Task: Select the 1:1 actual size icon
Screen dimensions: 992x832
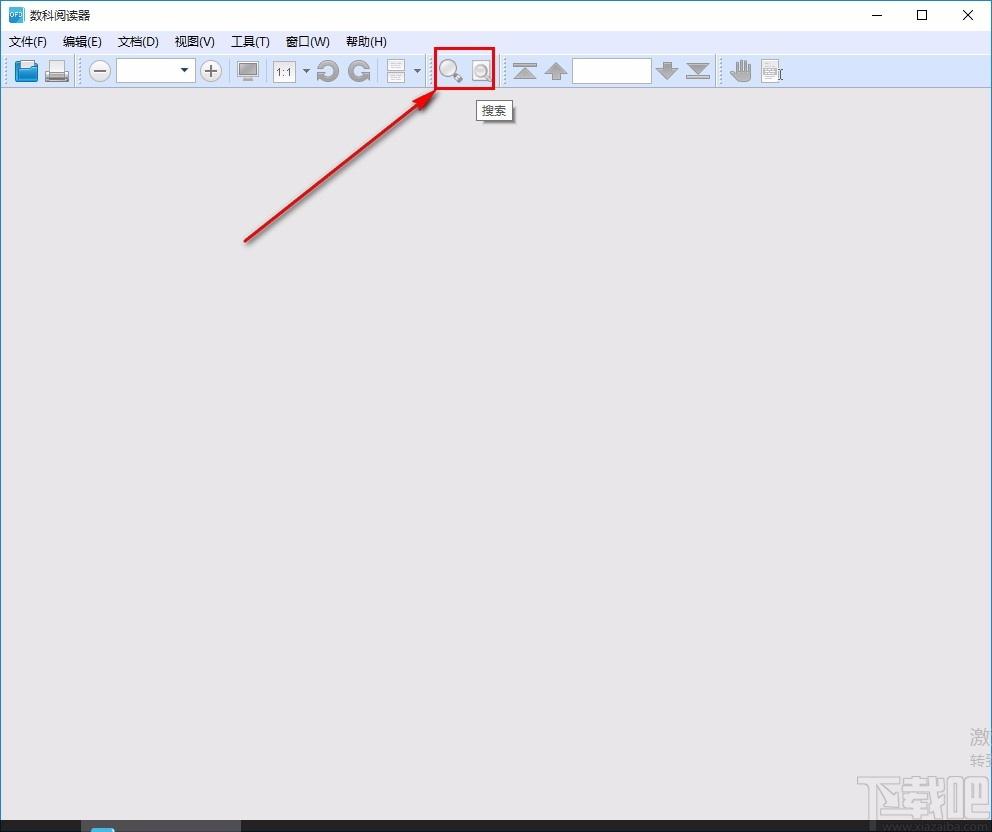Action: pos(284,71)
